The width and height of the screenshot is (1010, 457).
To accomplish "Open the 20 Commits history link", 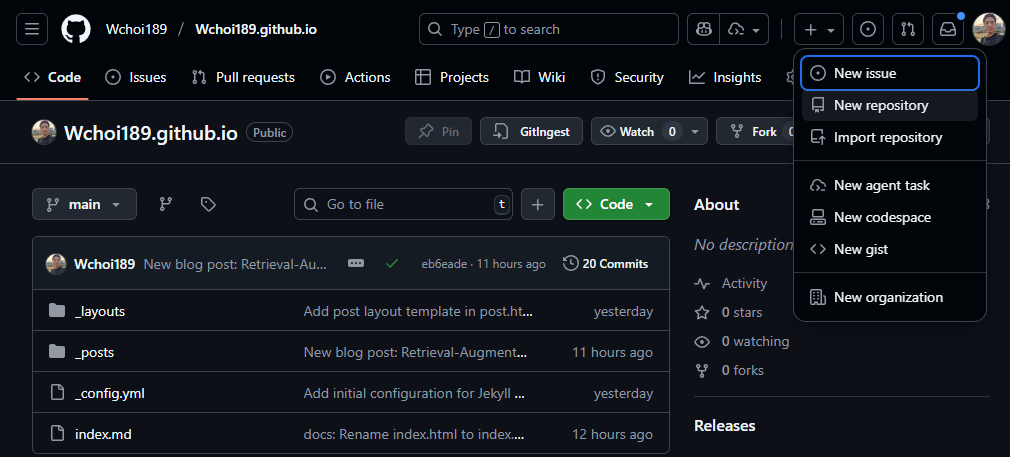I will tap(605, 264).
